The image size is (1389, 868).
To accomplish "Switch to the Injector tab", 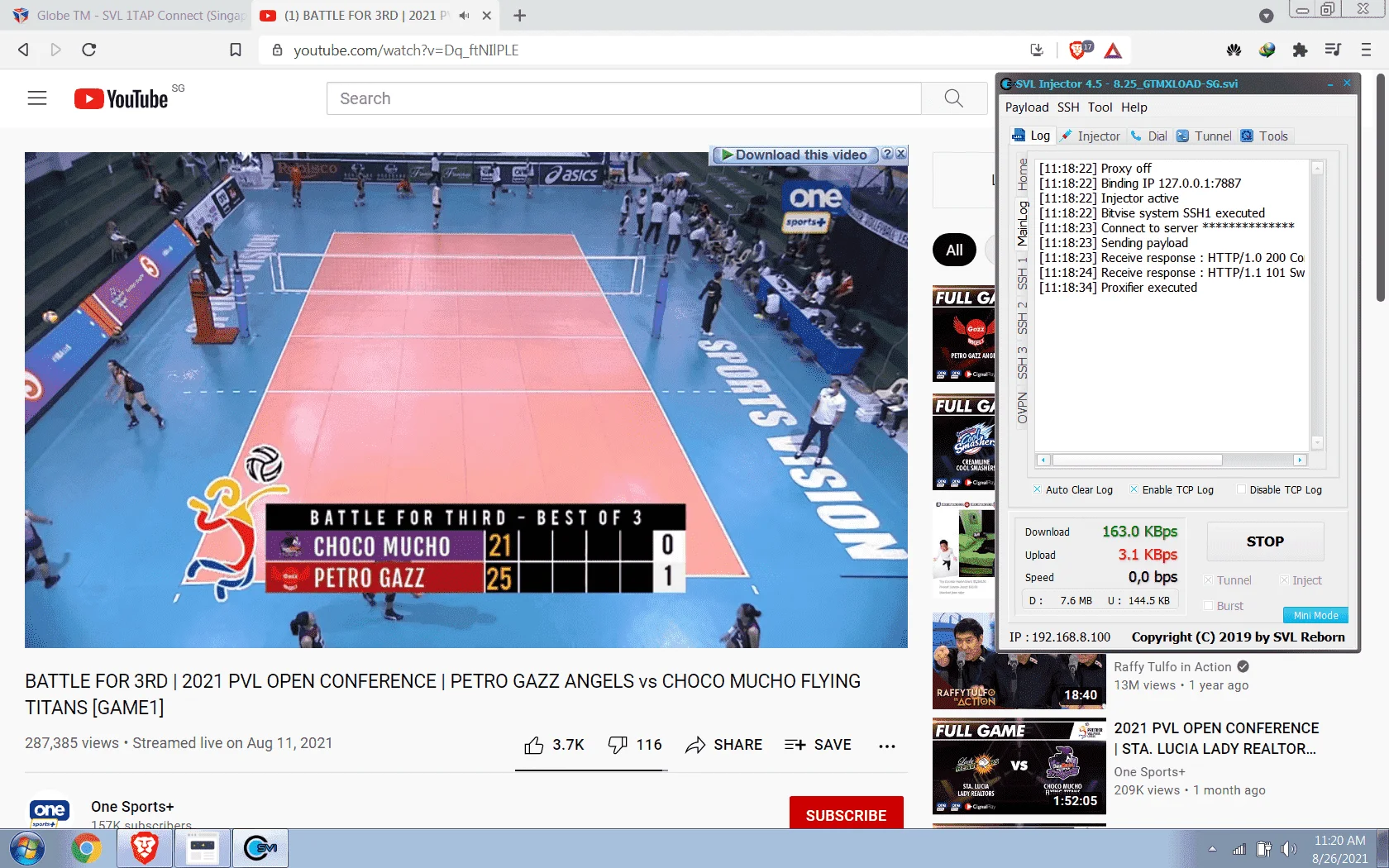I will click(1091, 136).
